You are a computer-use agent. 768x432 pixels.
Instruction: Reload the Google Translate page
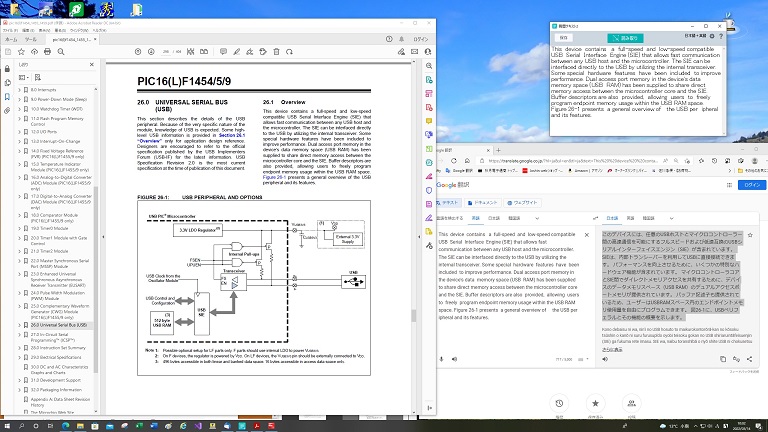[x=454, y=161]
